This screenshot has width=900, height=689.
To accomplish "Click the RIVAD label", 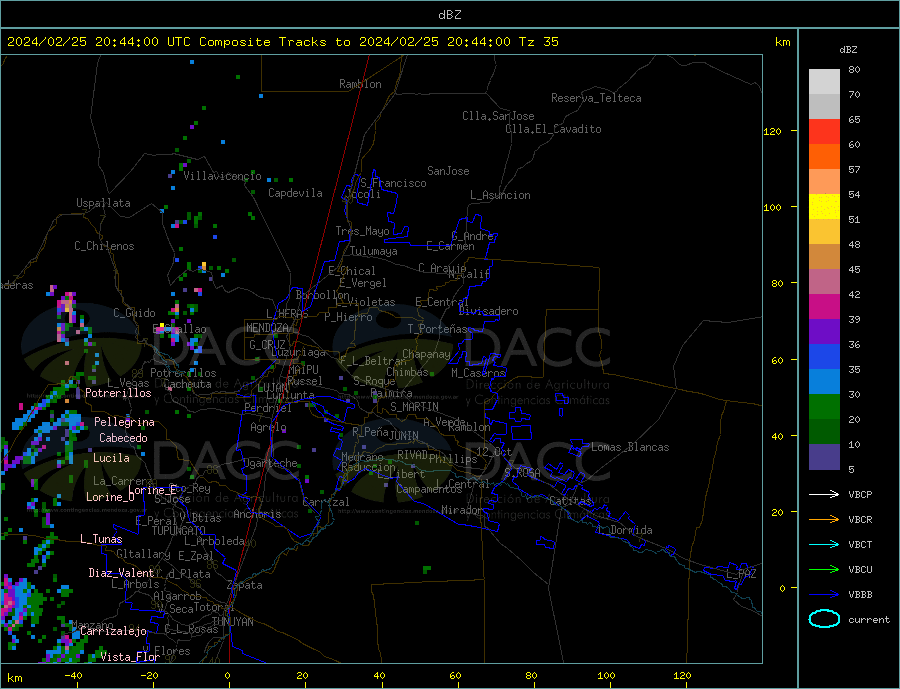I will 412,455.
